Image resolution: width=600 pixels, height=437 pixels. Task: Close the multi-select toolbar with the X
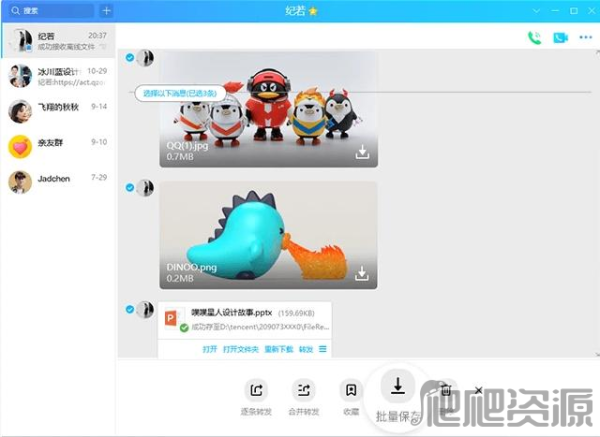coord(478,390)
